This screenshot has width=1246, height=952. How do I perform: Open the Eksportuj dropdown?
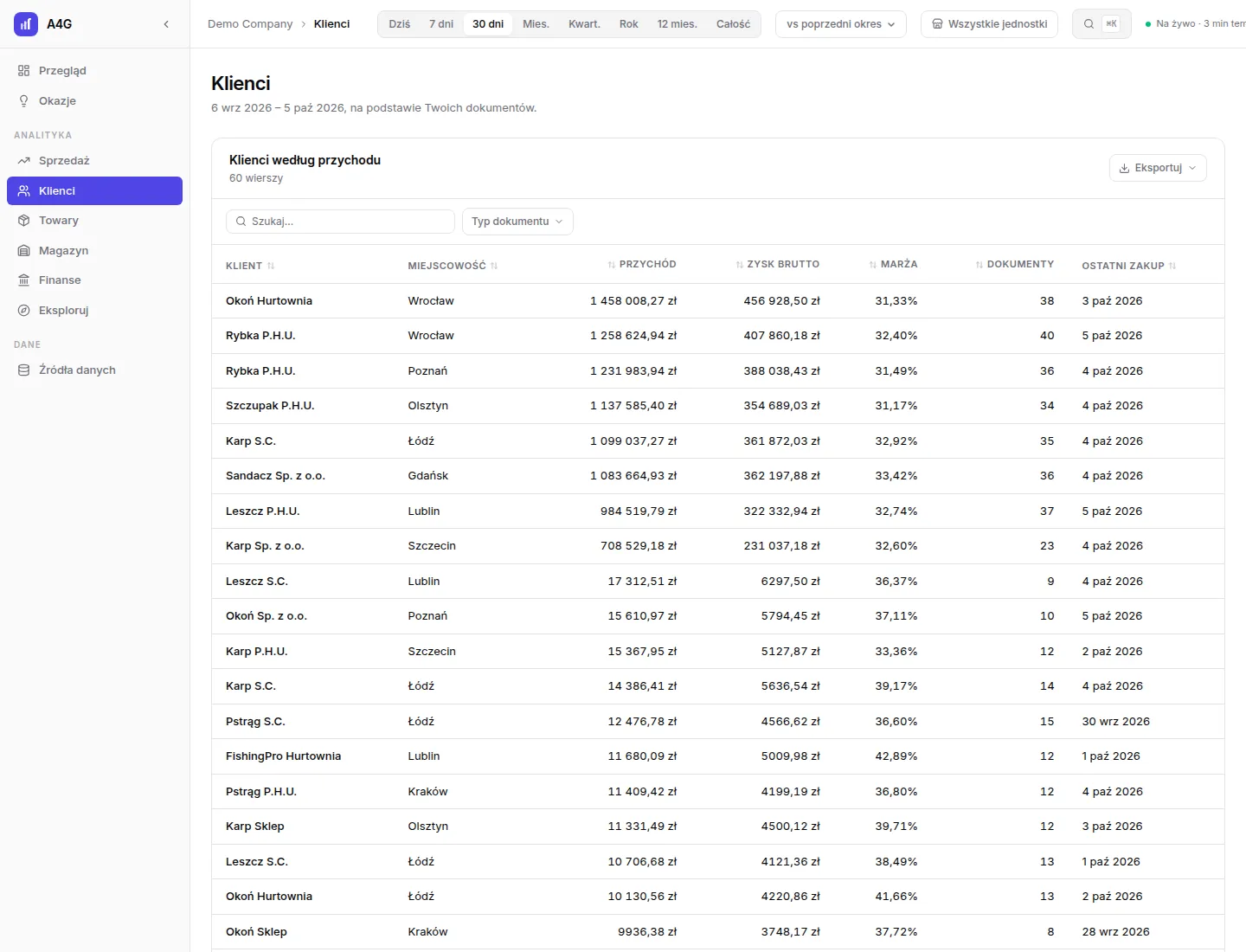tap(1158, 168)
